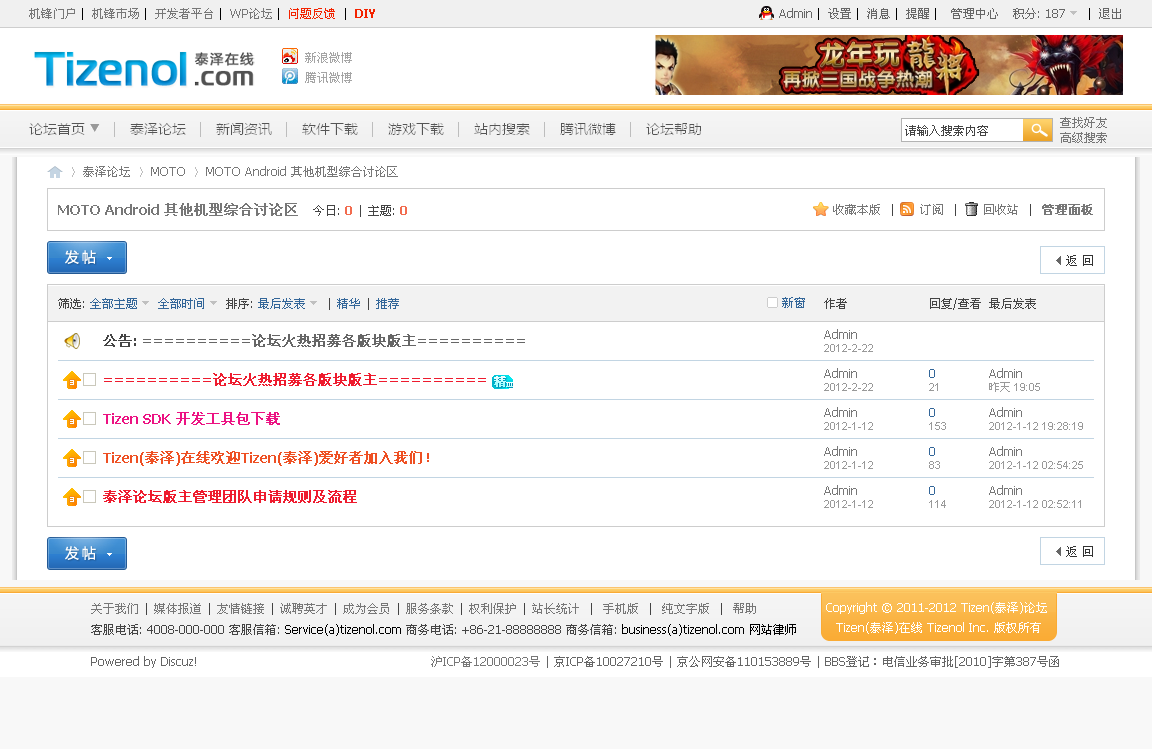Open the 问题反馈 top link
This screenshot has height=749, width=1152.
click(x=312, y=13)
